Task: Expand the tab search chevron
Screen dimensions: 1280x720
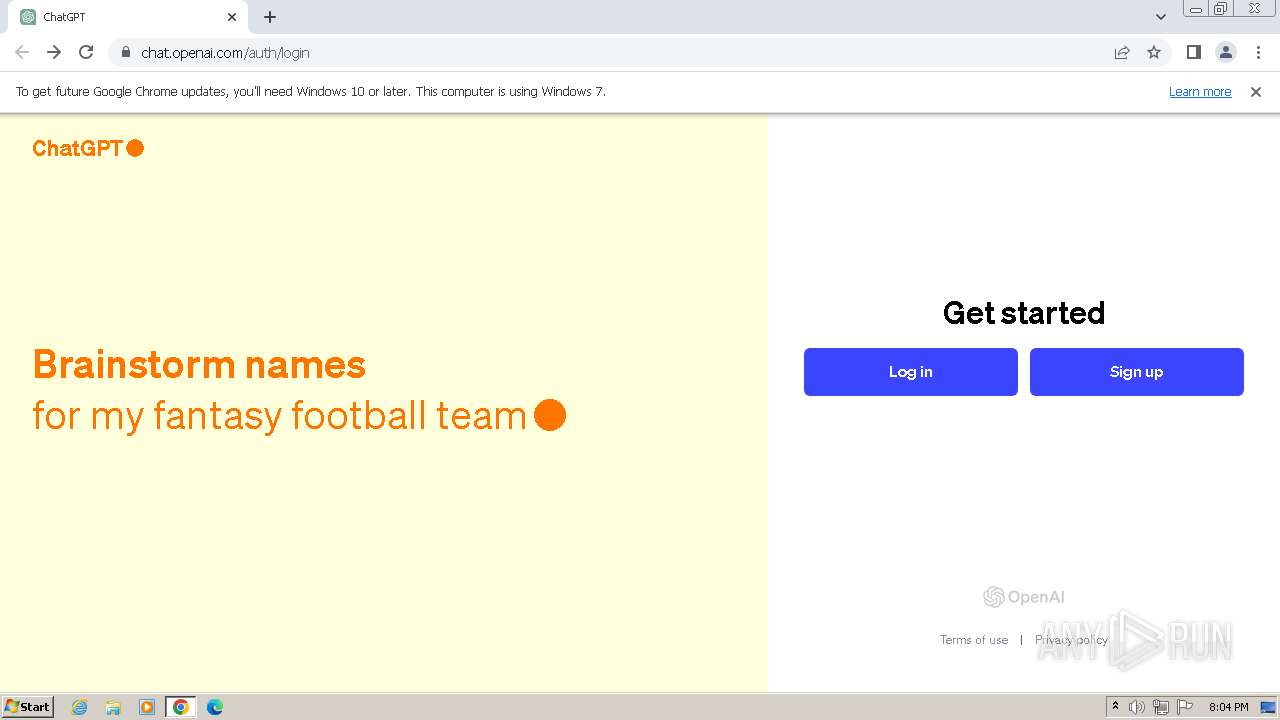Action: (x=1160, y=17)
